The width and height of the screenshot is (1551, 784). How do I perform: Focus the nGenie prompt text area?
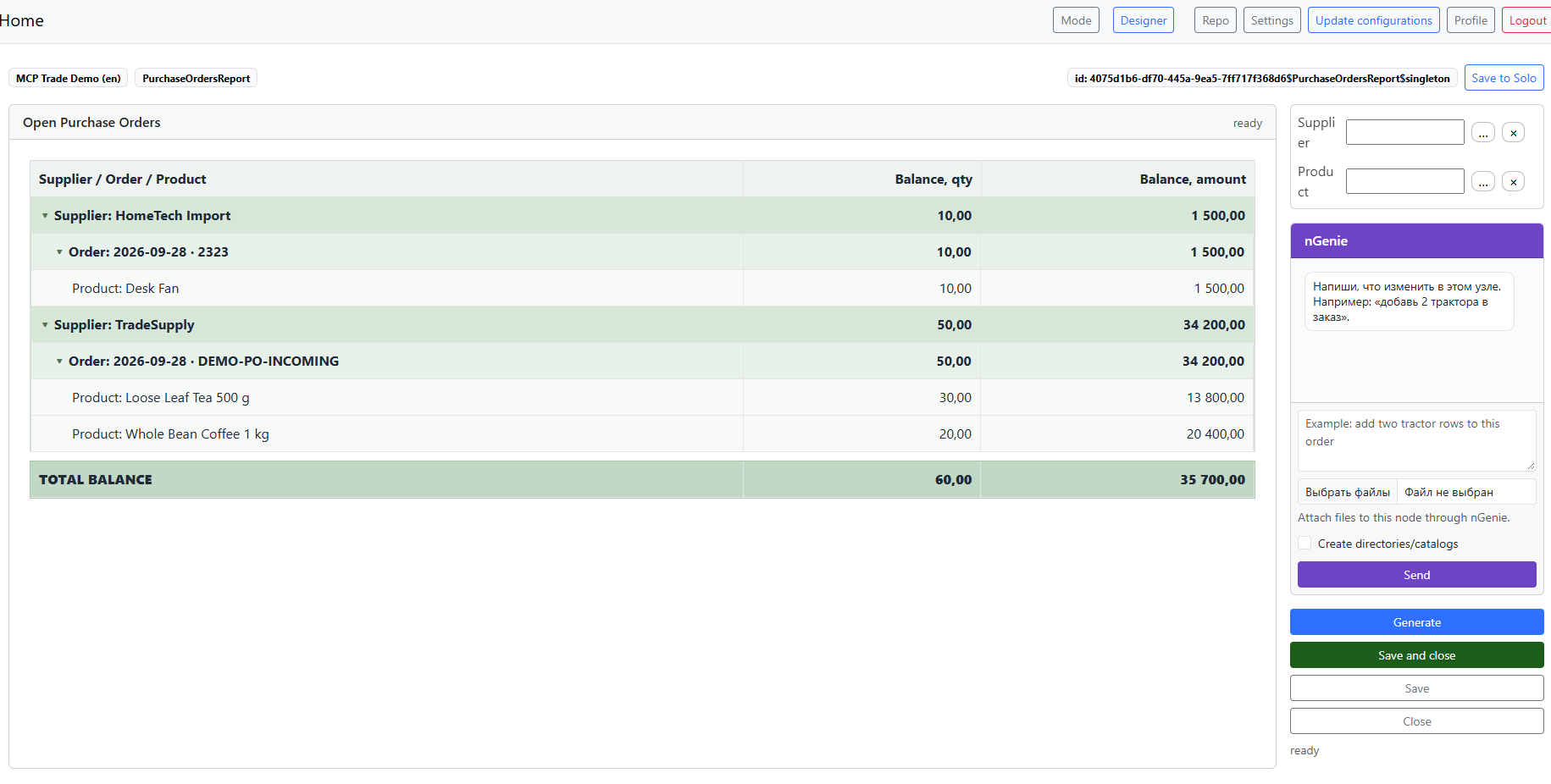[1417, 440]
